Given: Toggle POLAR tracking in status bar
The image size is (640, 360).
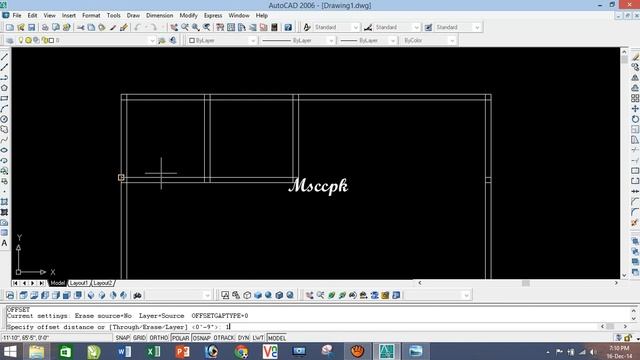Looking at the screenshot, I should 180,338.
